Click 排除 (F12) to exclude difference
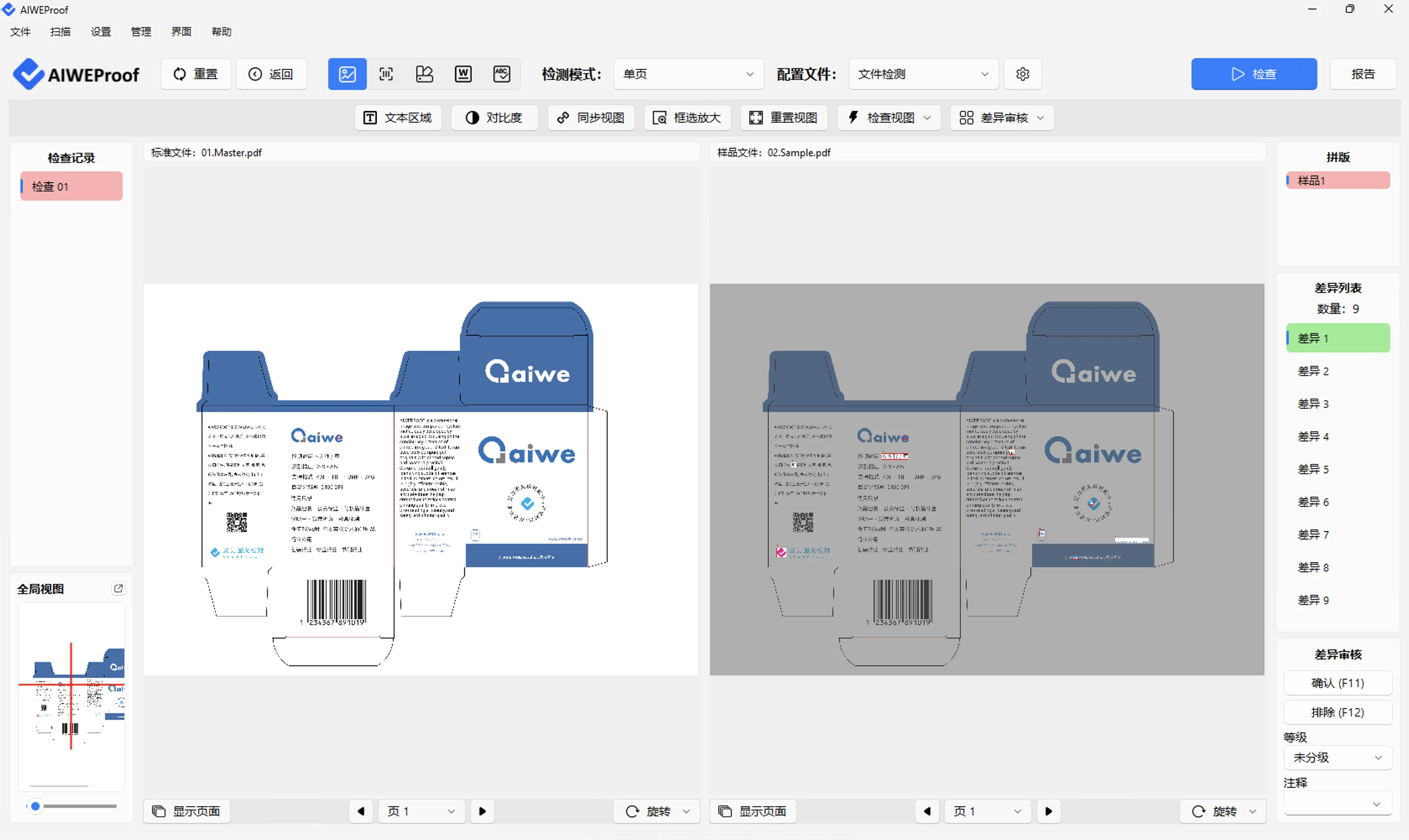 pos(1338,712)
